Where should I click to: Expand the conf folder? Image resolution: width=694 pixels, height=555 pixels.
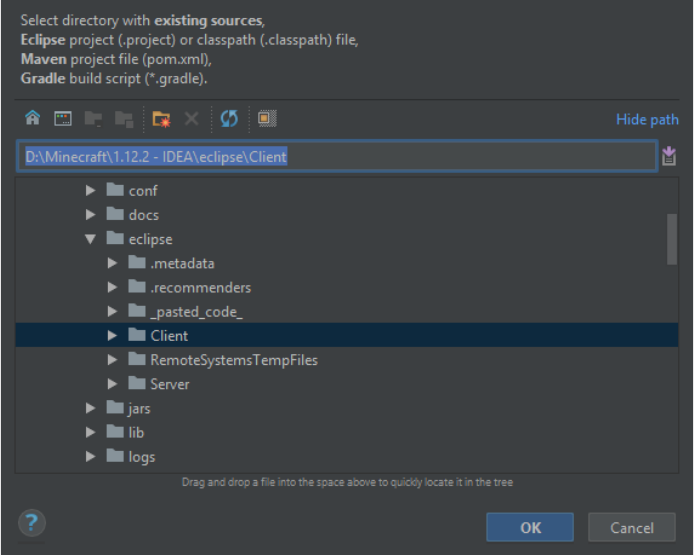coord(91,191)
